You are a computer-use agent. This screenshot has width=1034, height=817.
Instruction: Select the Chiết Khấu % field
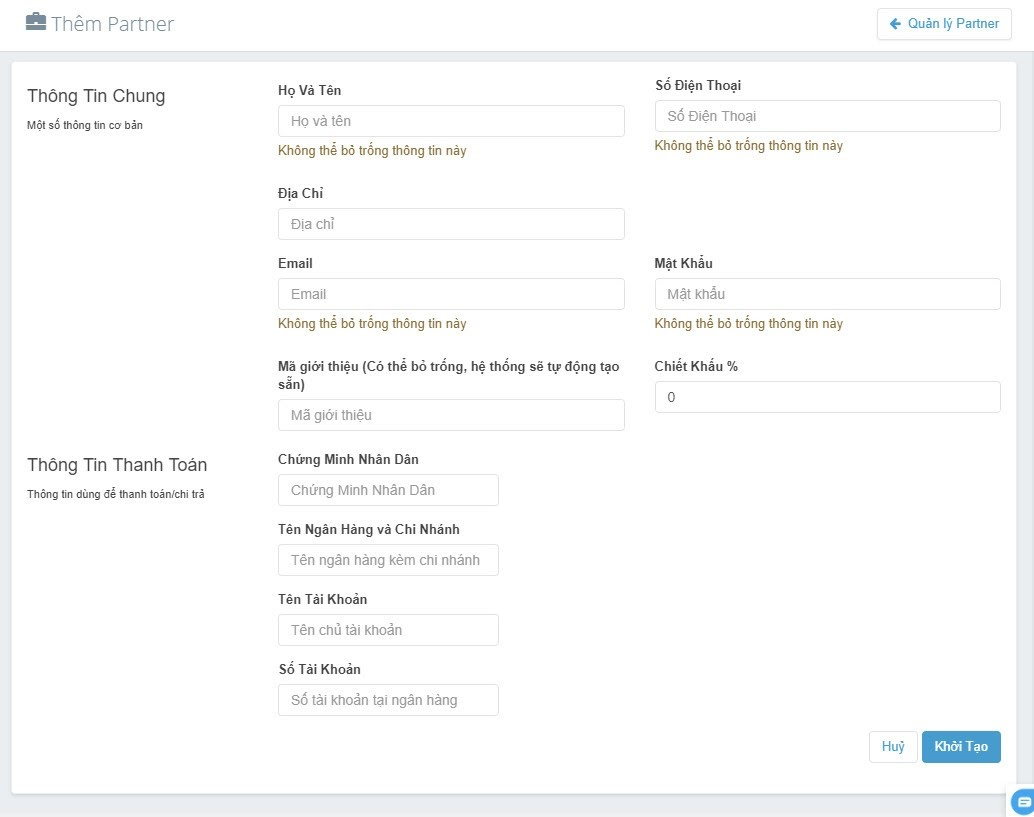coord(827,397)
